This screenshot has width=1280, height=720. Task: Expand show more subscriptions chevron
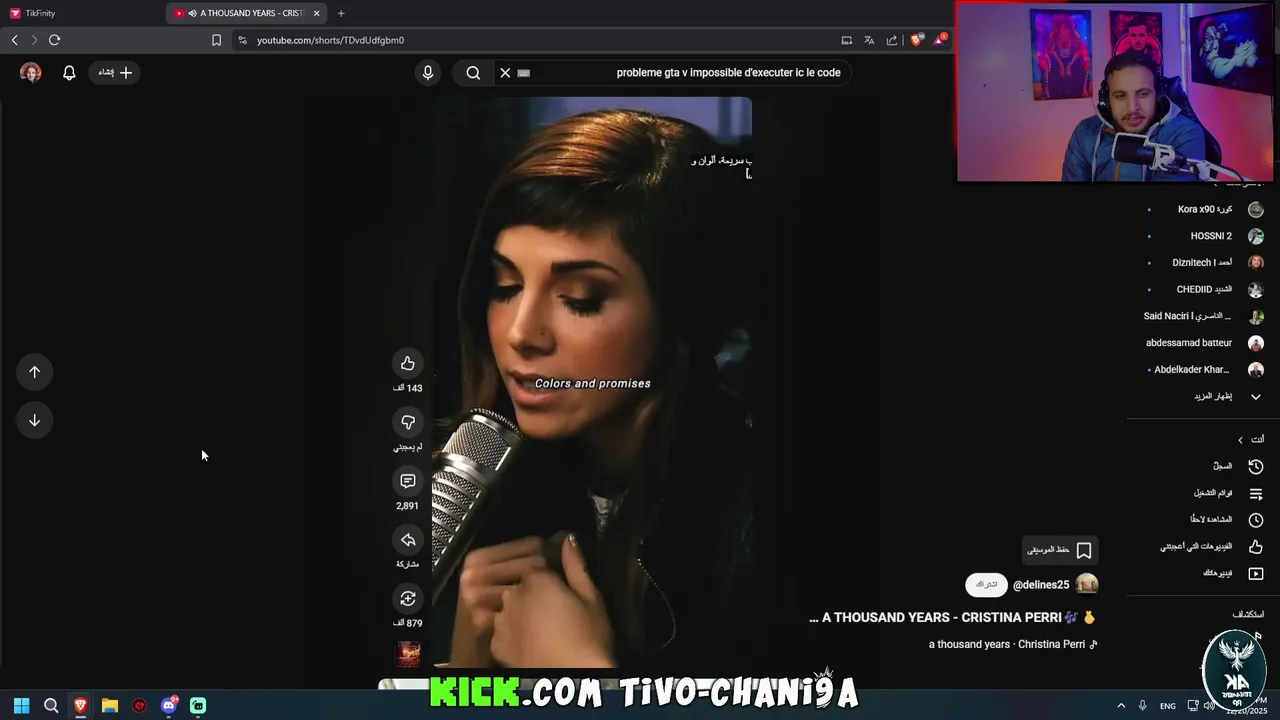(1256, 397)
